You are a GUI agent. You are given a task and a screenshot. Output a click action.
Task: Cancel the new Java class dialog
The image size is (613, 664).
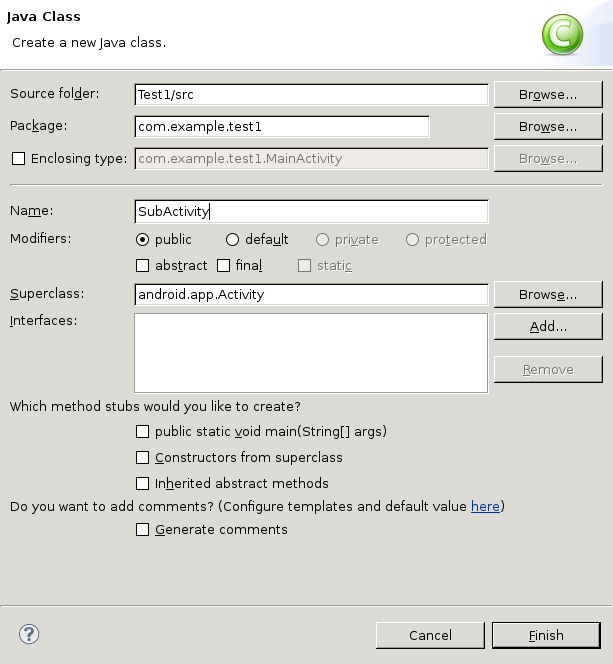(x=430, y=635)
